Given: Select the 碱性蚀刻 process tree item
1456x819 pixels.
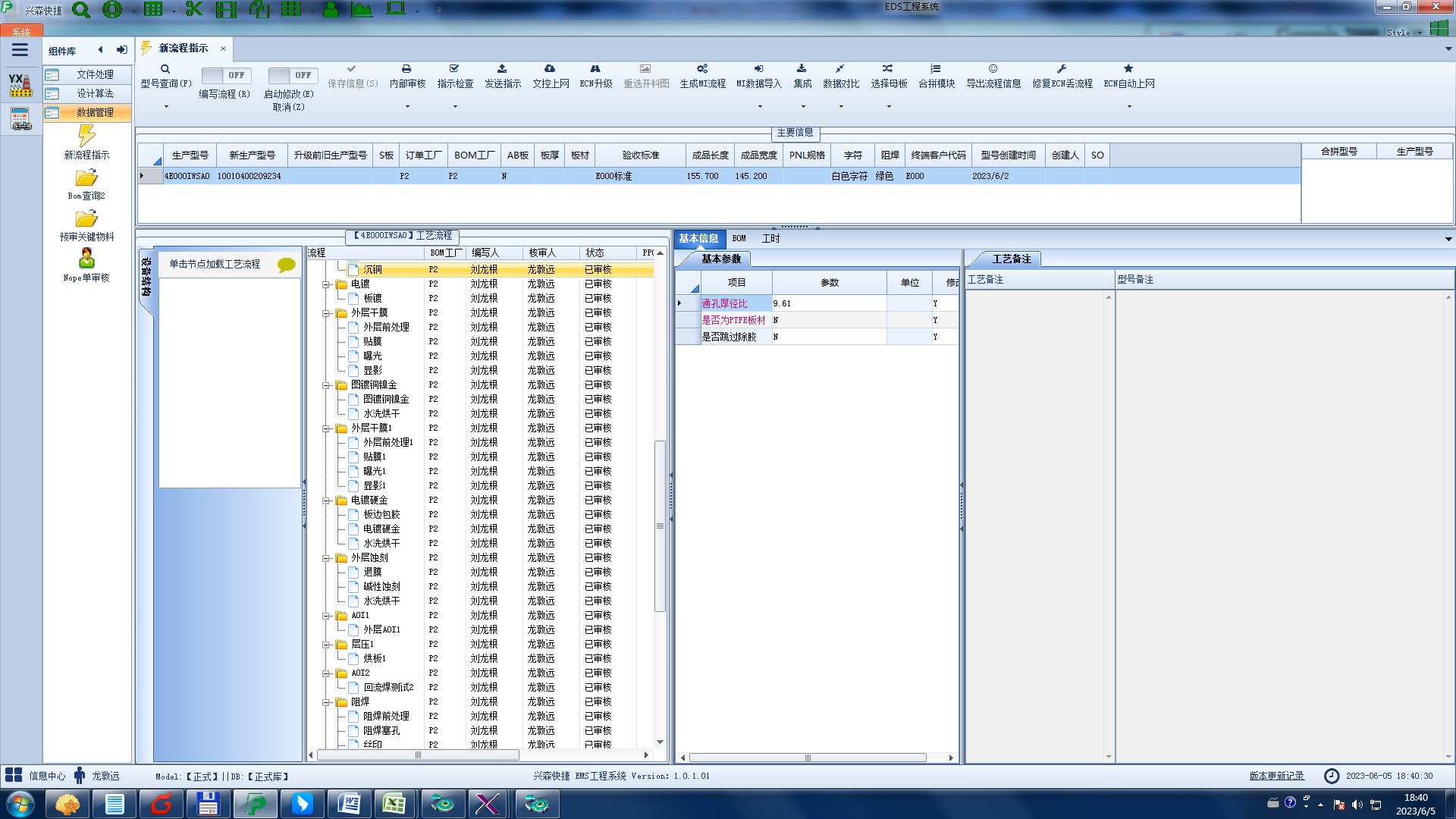Looking at the screenshot, I should (381, 587).
